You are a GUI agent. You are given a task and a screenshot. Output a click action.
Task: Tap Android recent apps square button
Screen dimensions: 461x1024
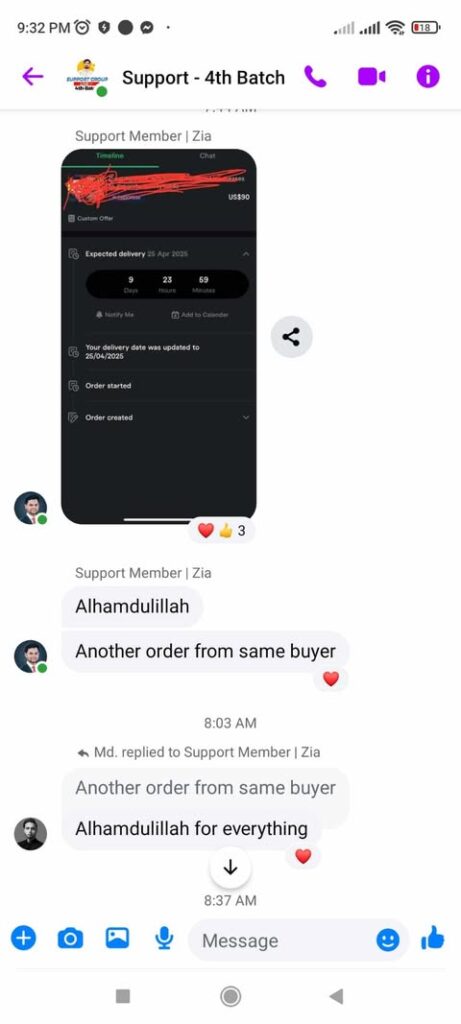coord(123,996)
